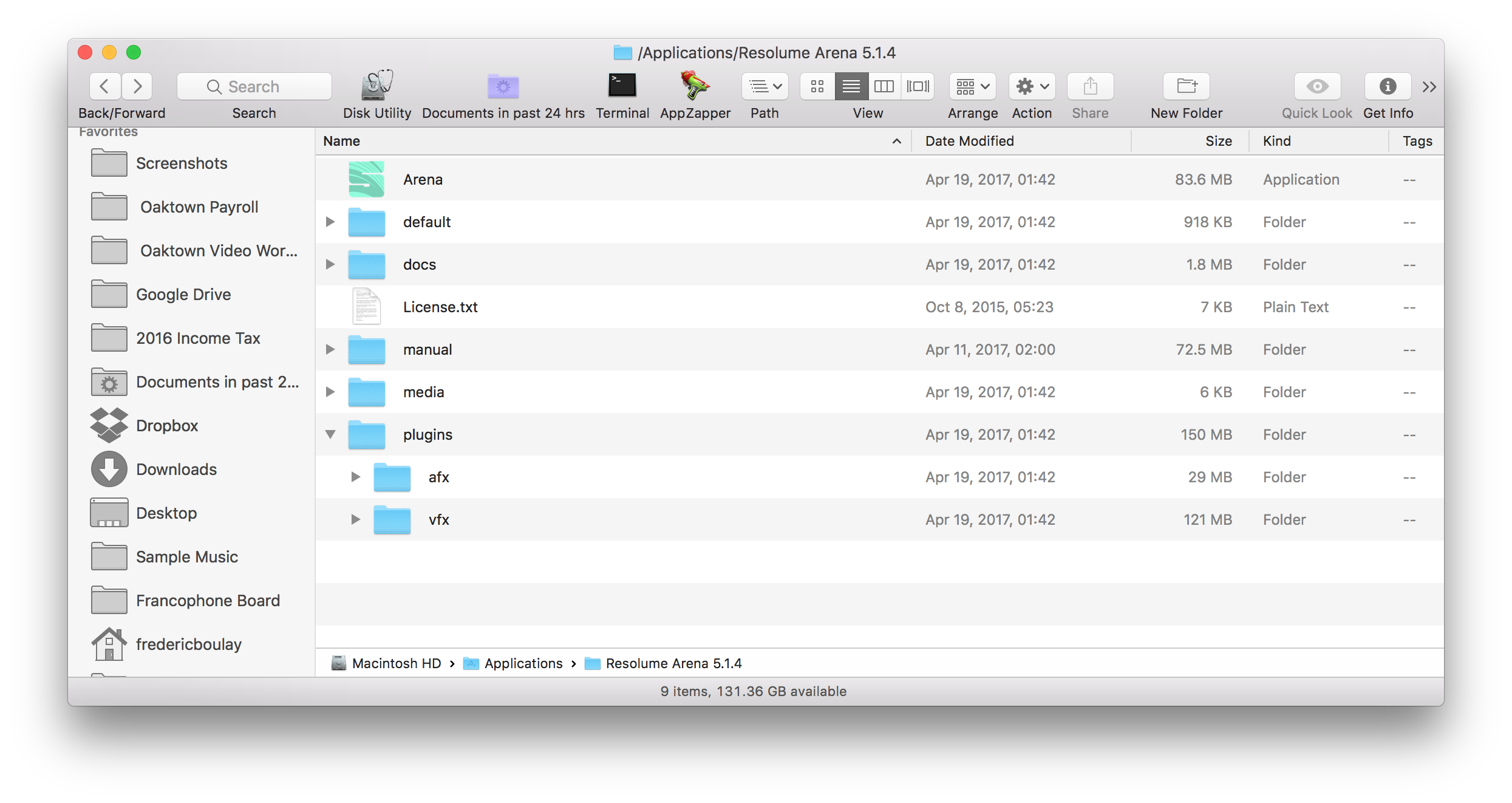Switch to icon view mode
Image resolution: width=1512 pixels, height=803 pixels.
817,86
